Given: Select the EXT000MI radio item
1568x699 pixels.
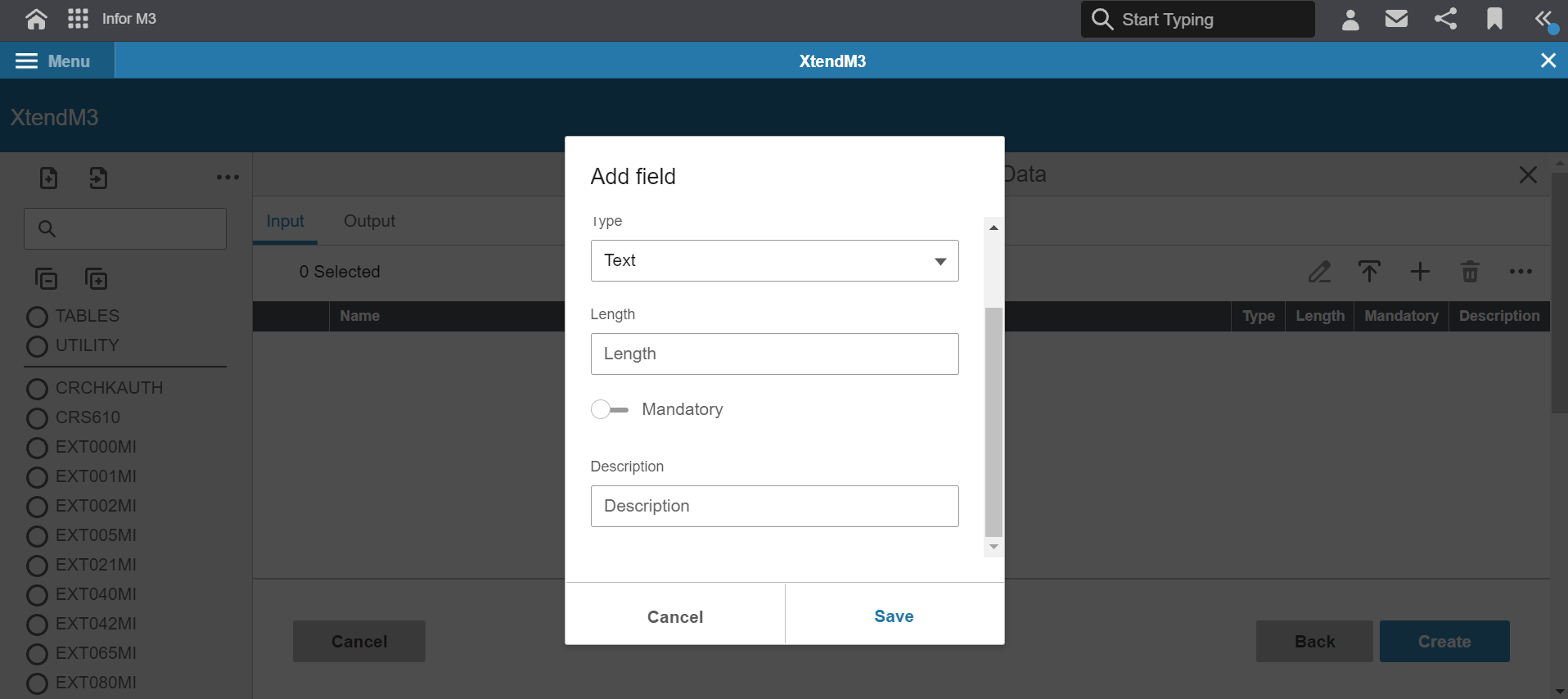Looking at the screenshot, I should pos(37,448).
